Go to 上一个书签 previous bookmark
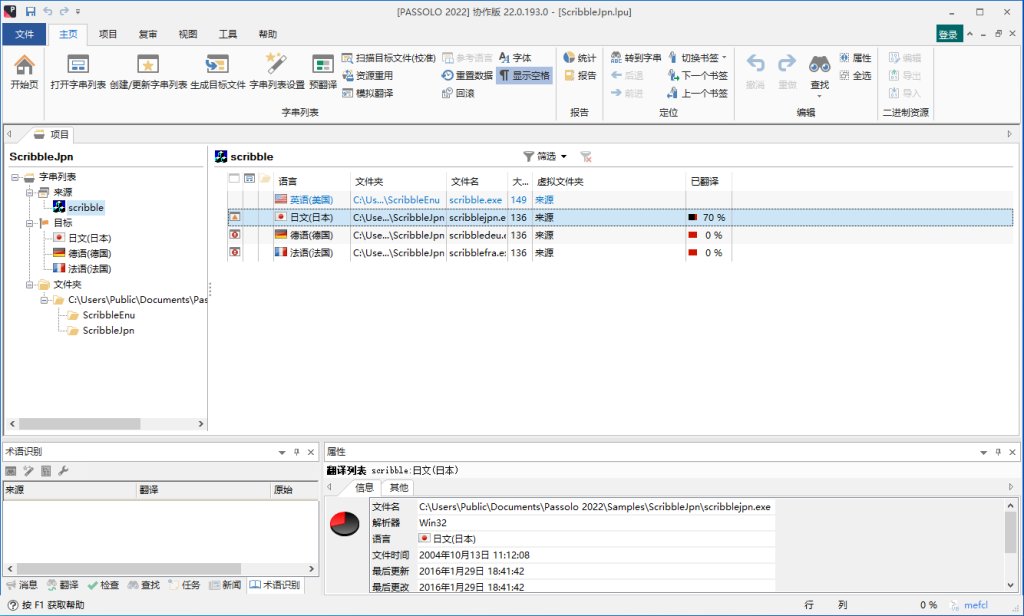This screenshot has width=1024, height=616. (697, 93)
